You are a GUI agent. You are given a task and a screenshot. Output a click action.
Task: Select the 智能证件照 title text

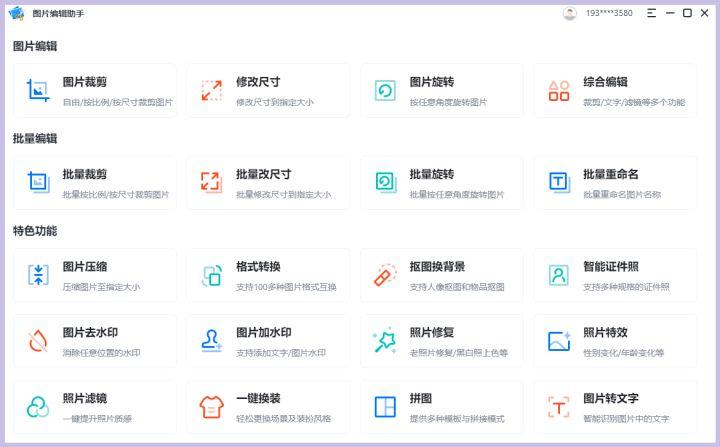(611, 266)
